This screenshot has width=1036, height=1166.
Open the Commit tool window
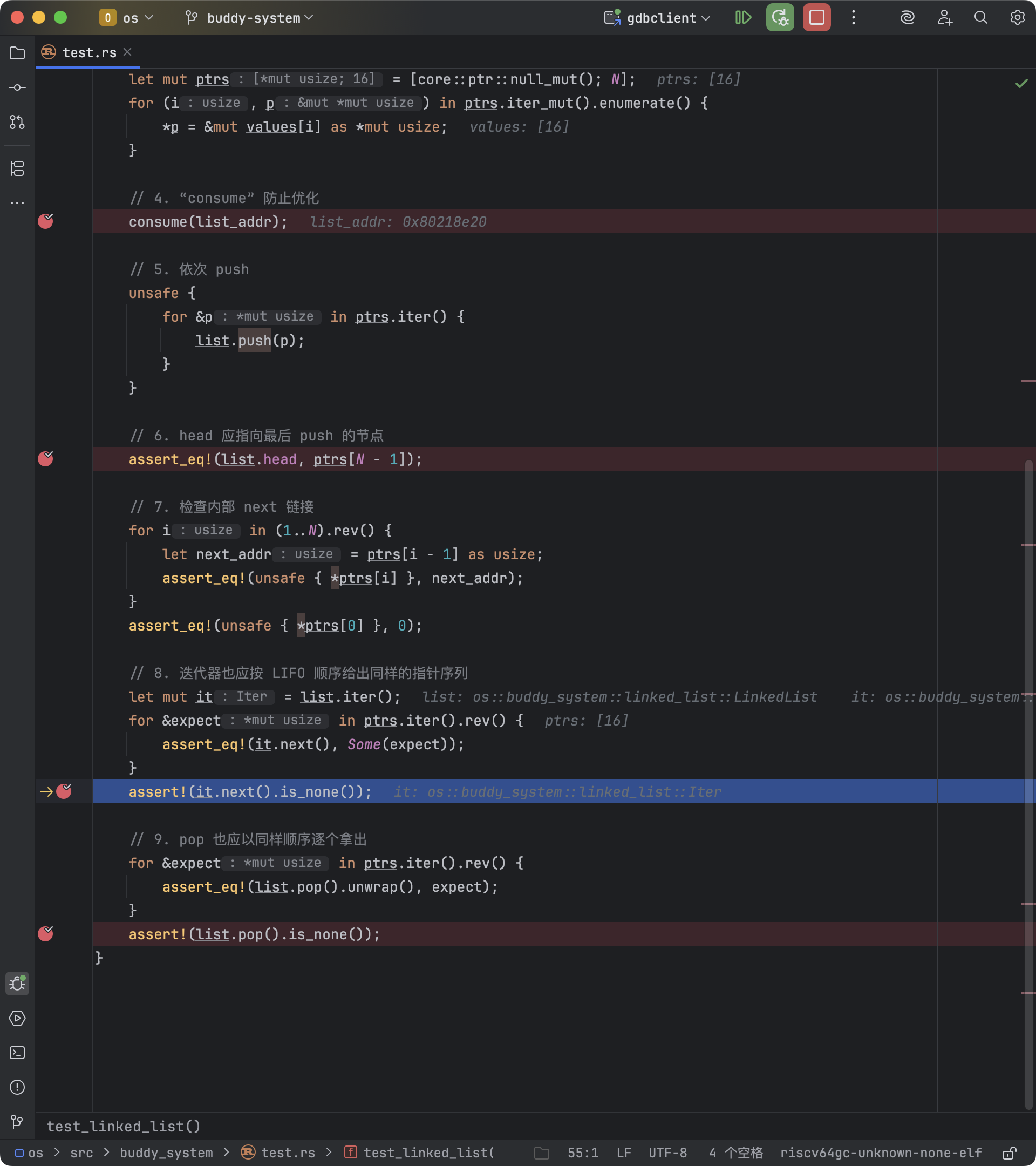tap(17, 87)
